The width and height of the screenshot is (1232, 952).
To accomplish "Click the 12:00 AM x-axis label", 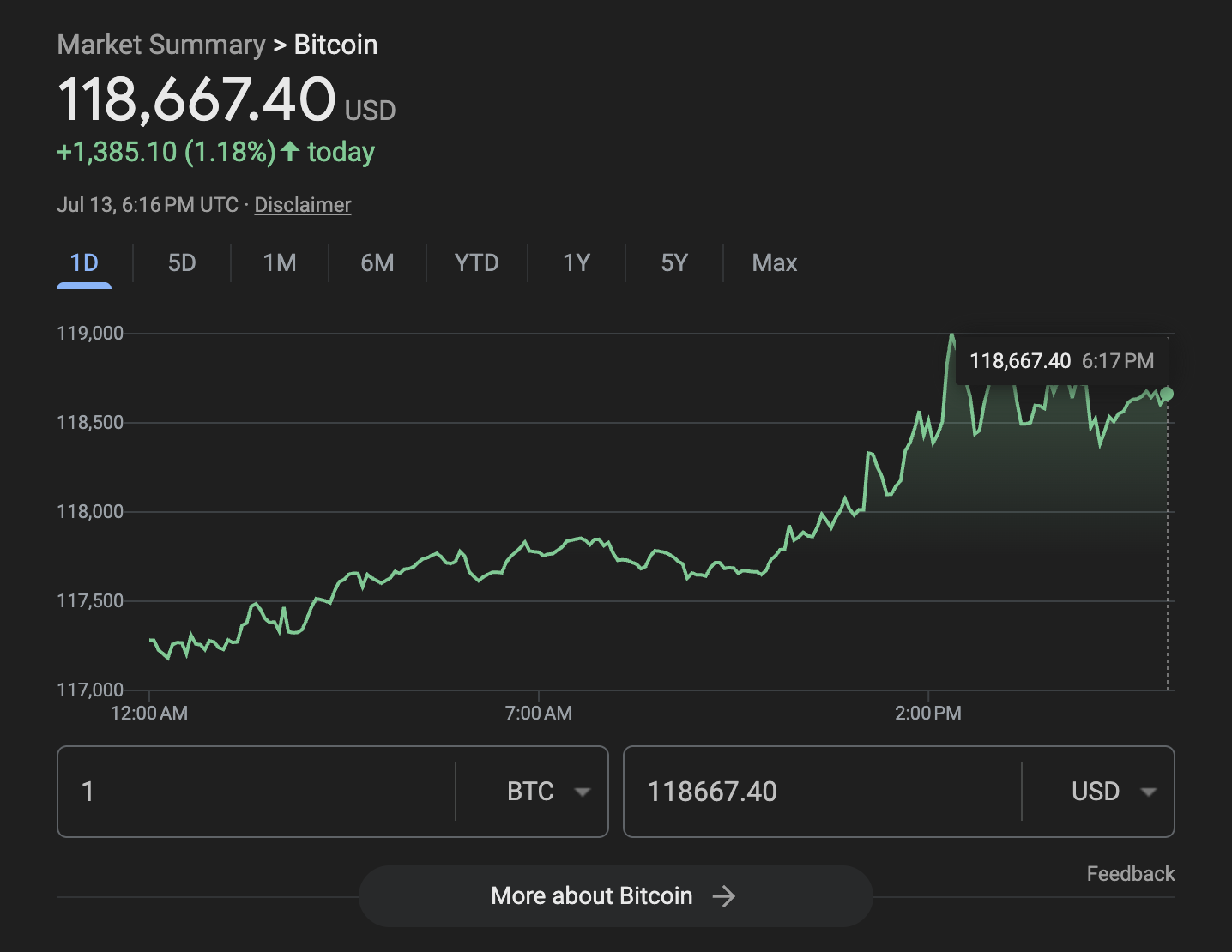I will (x=149, y=713).
